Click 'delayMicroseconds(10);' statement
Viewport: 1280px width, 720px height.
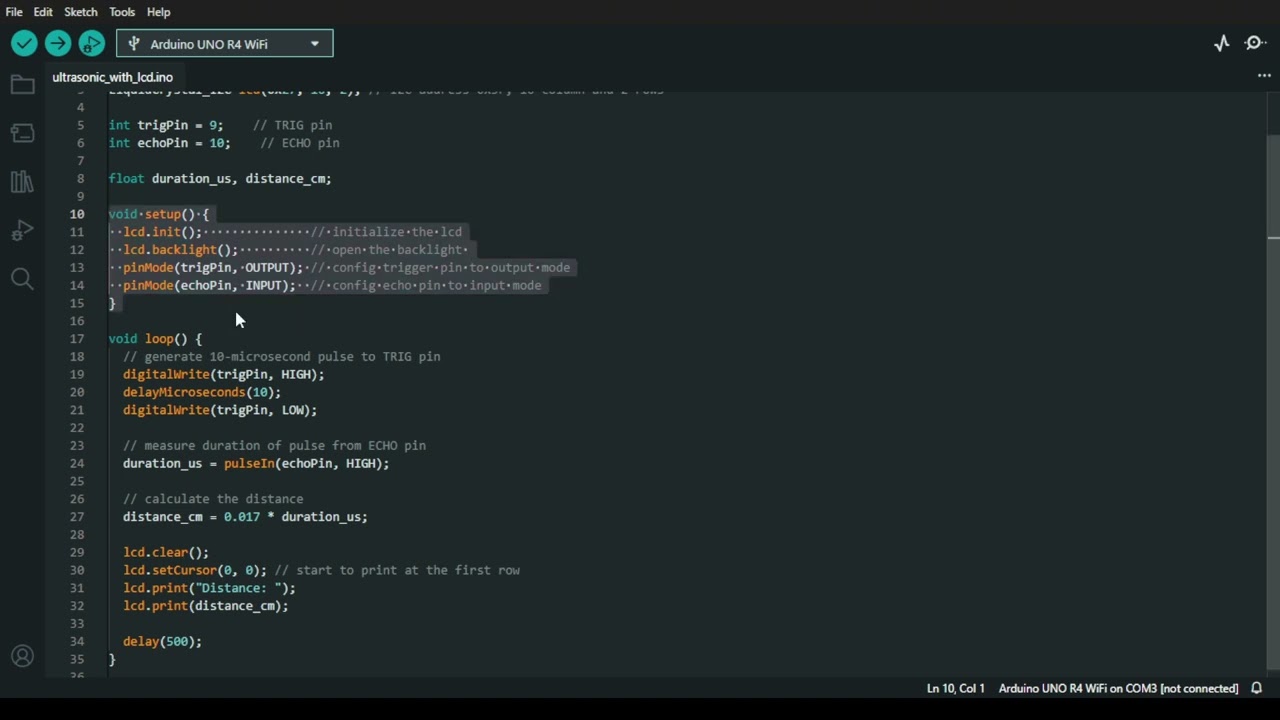coord(202,393)
